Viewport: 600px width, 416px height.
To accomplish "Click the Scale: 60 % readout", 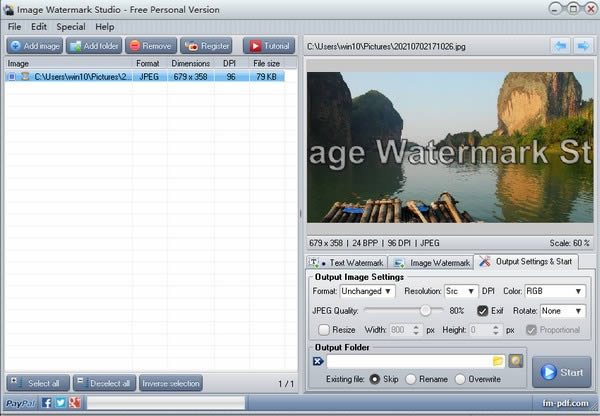I will tap(569, 243).
